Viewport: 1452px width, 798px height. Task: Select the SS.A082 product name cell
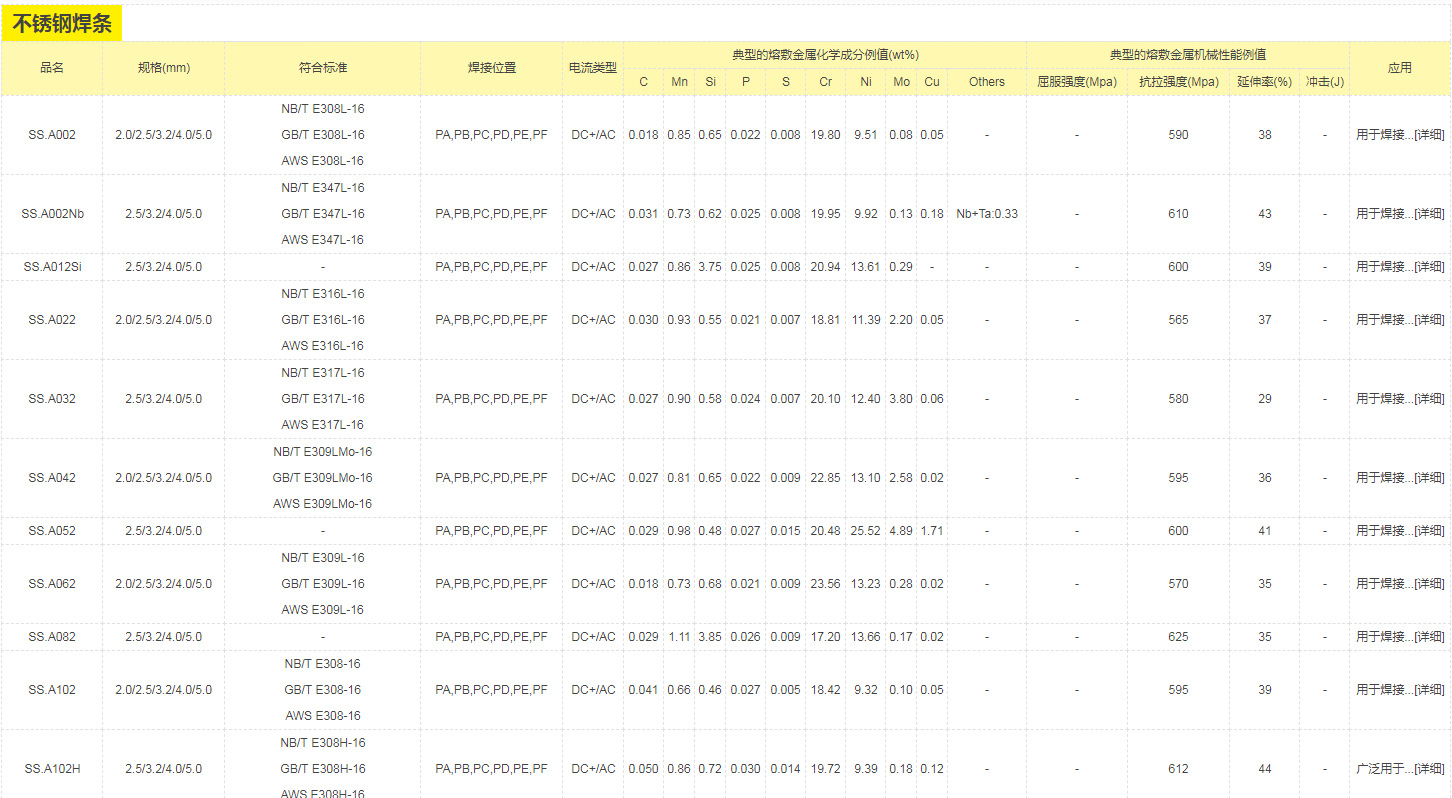(52, 637)
